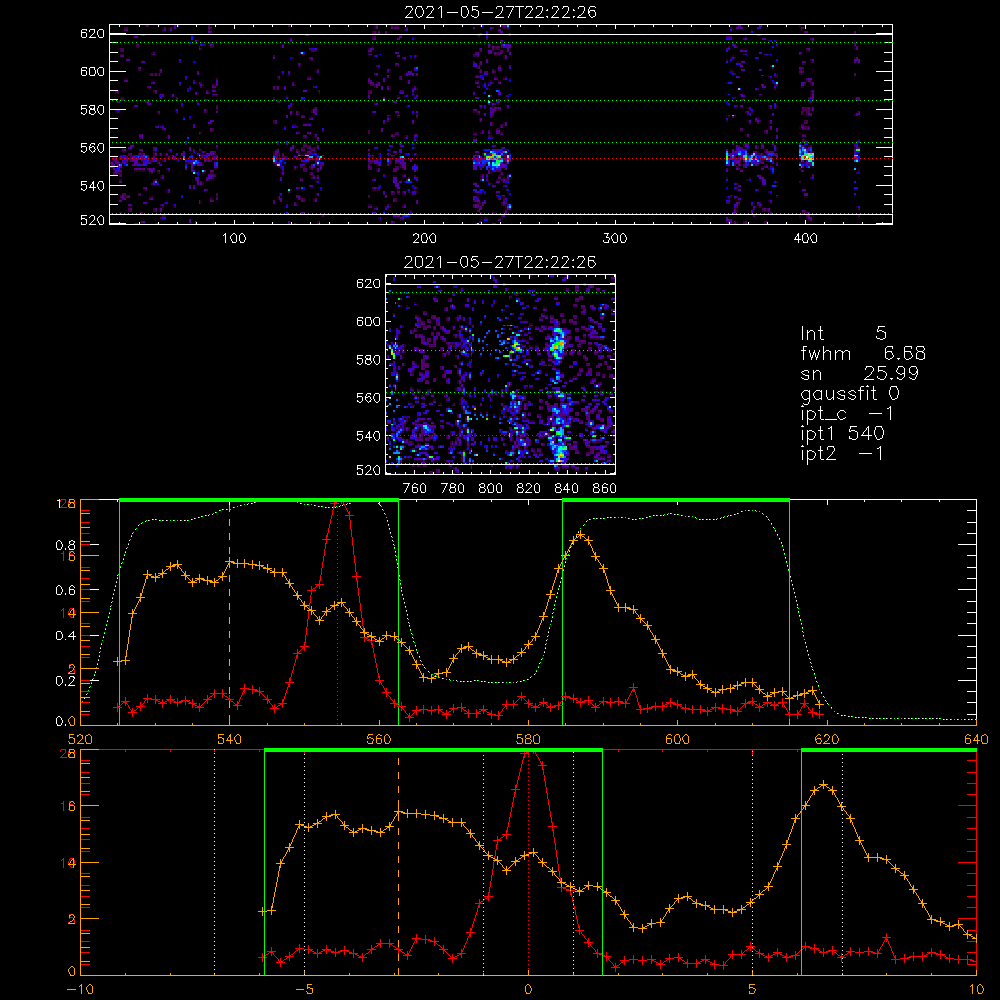Click the top spectrogram x-axis label 300
Image resolution: width=1000 pixels, height=1000 pixels.
pos(615,239)
